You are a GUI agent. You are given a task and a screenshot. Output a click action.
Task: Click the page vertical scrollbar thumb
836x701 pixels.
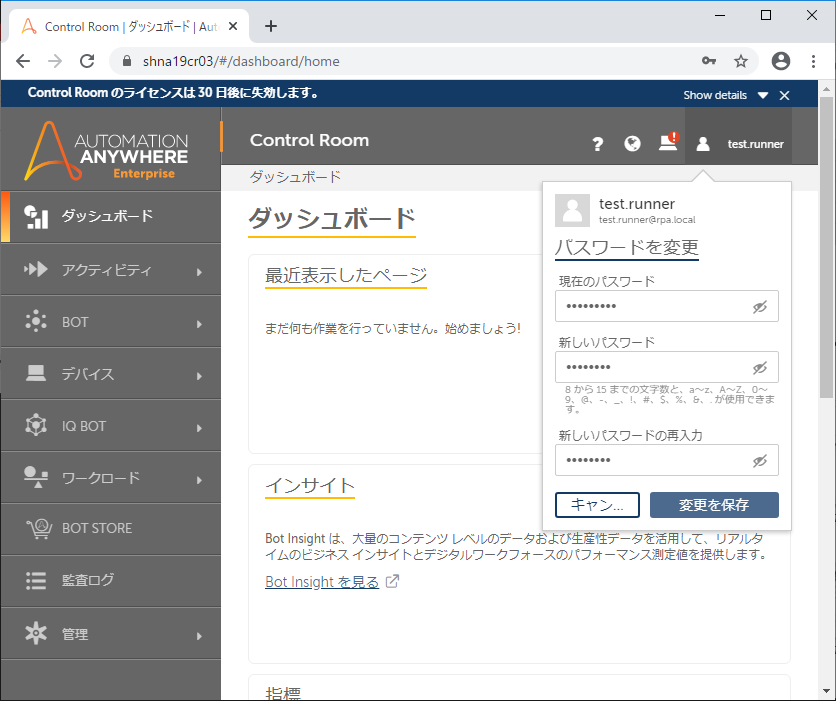point(826,247)
